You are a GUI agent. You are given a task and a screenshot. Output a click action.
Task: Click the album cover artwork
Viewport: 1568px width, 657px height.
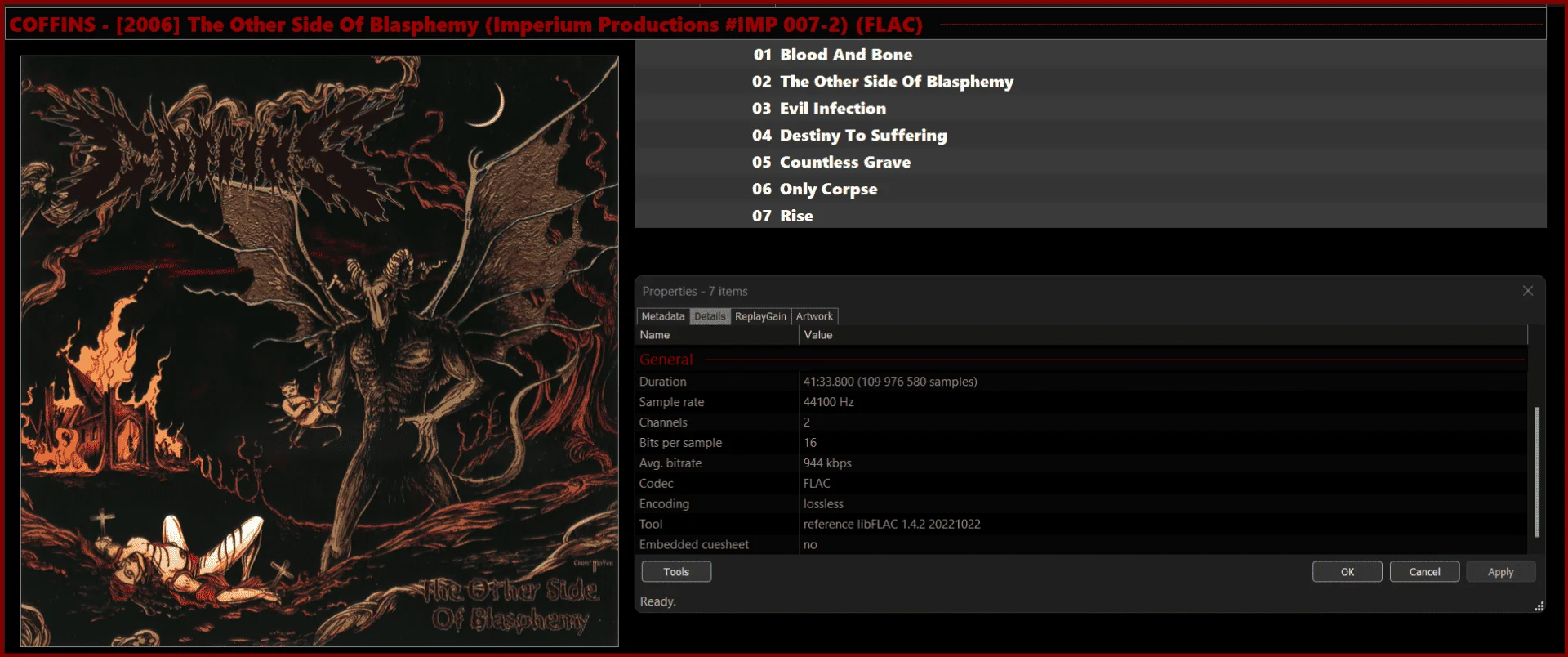point(319,351)
